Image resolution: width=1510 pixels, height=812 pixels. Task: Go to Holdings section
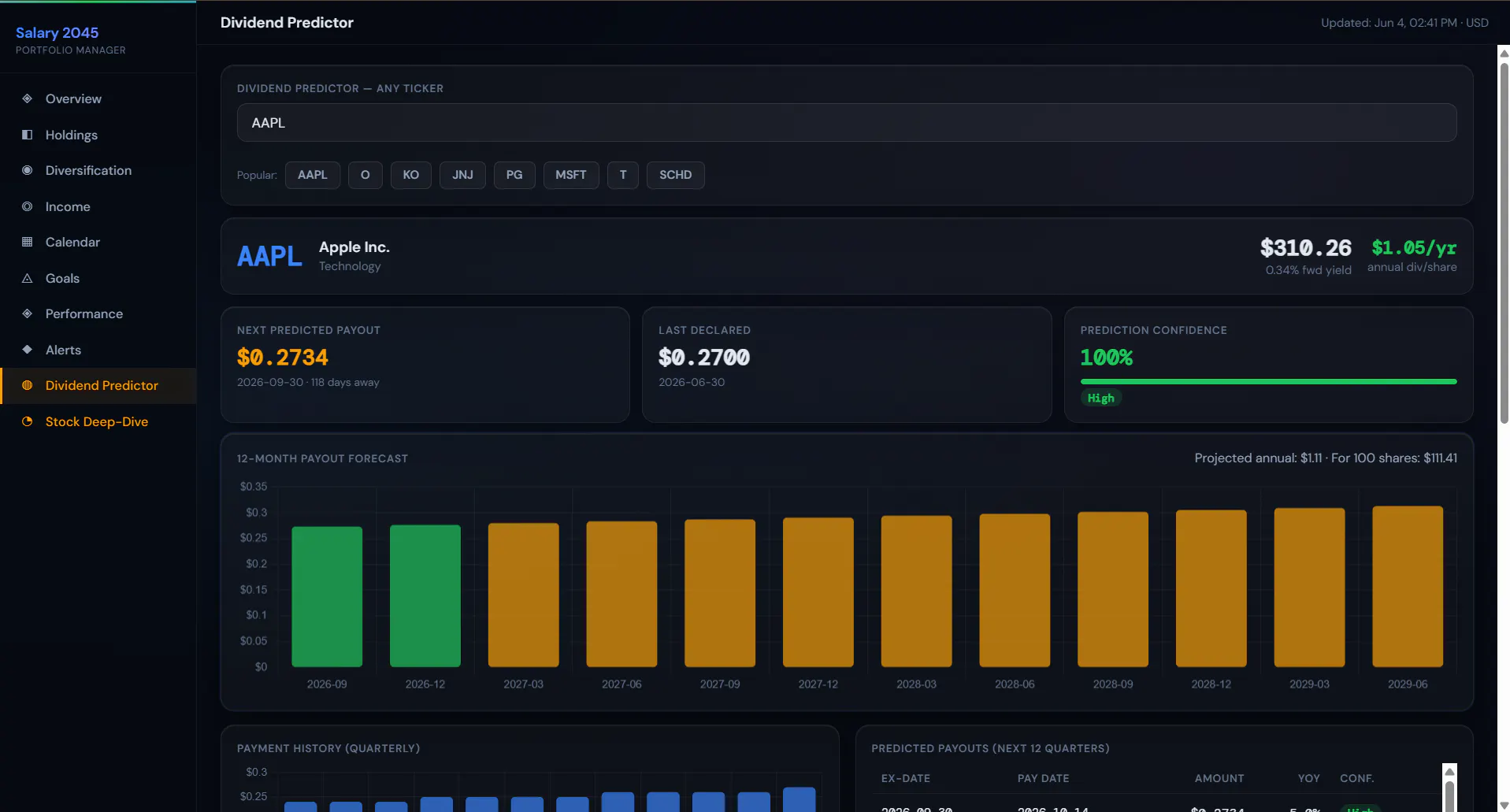98,135
